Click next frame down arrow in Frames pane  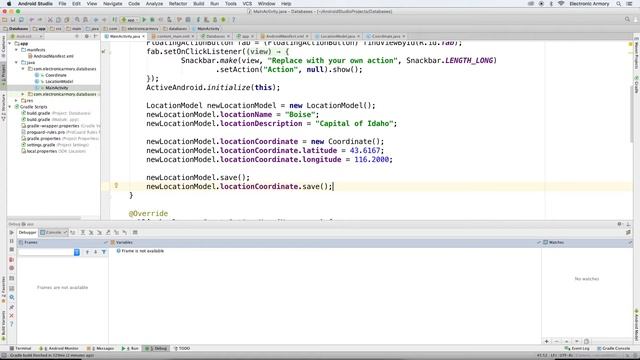click(x=95, y=252)
